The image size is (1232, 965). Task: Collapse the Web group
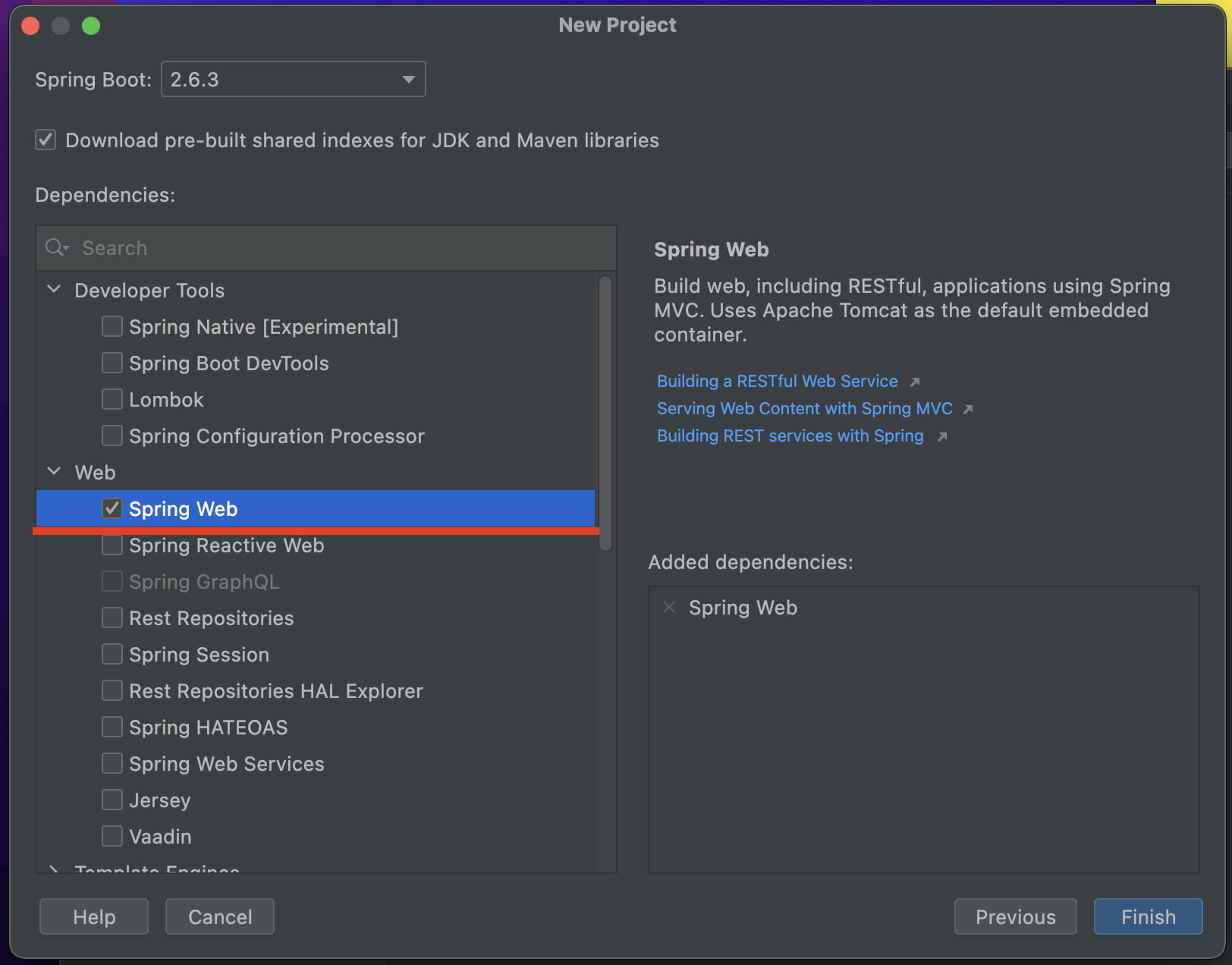pyautogui.click(x=54, y=472)
